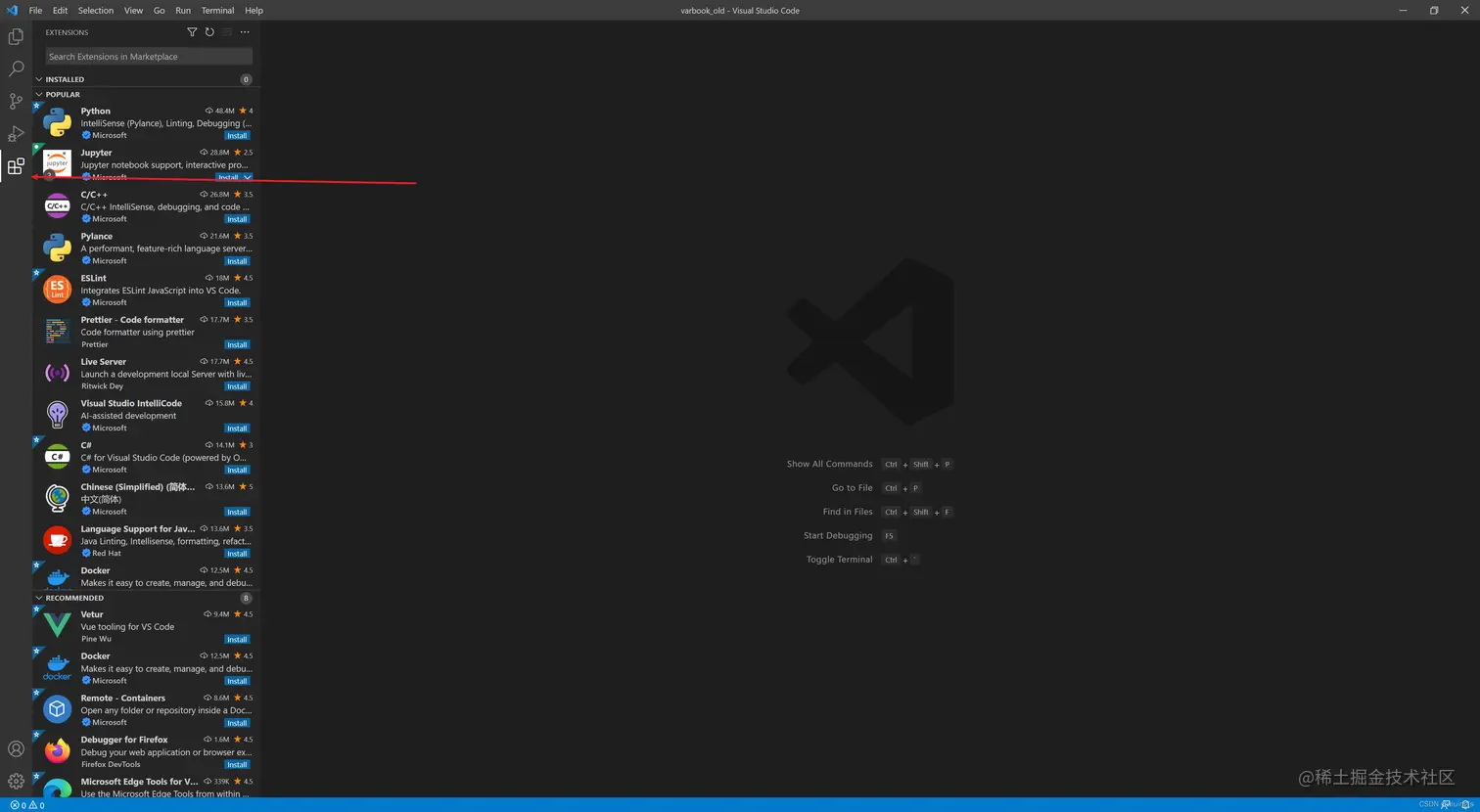
Task: Click the 'Toggle Terminal' text
Action: 839,560
